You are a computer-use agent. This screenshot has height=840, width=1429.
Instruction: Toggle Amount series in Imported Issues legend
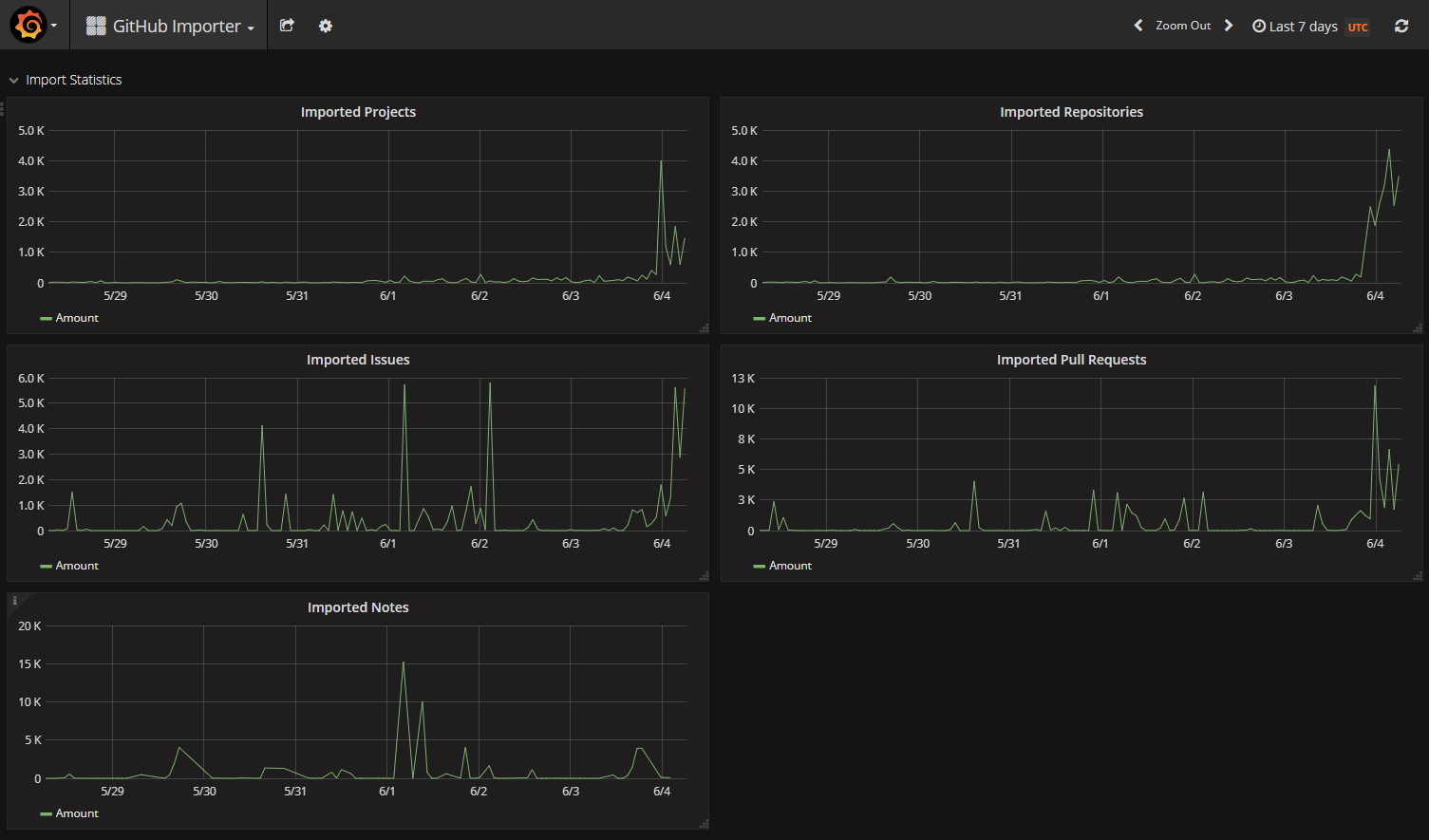(76, 566)
